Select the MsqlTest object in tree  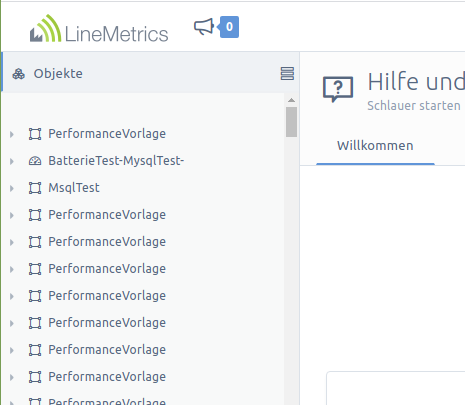74,188
